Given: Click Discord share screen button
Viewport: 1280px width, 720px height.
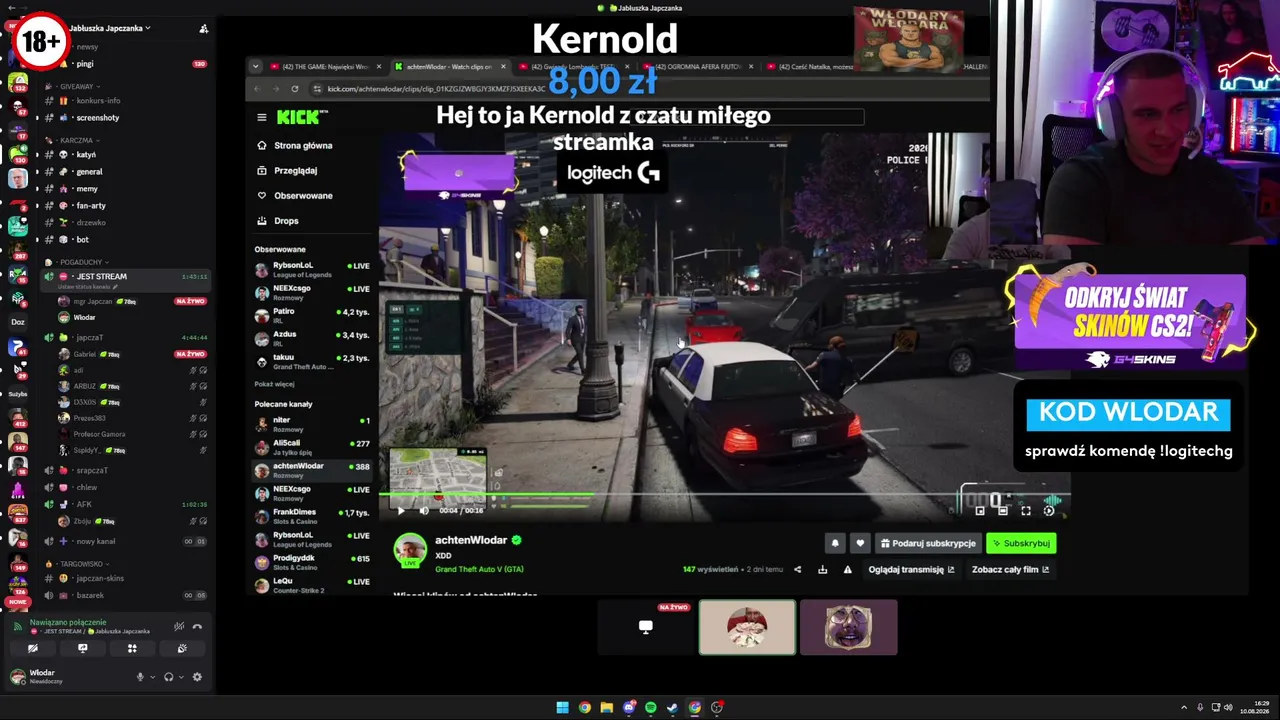Looking at the screenshot, I should pyautogui.click(x=83, y=649).
